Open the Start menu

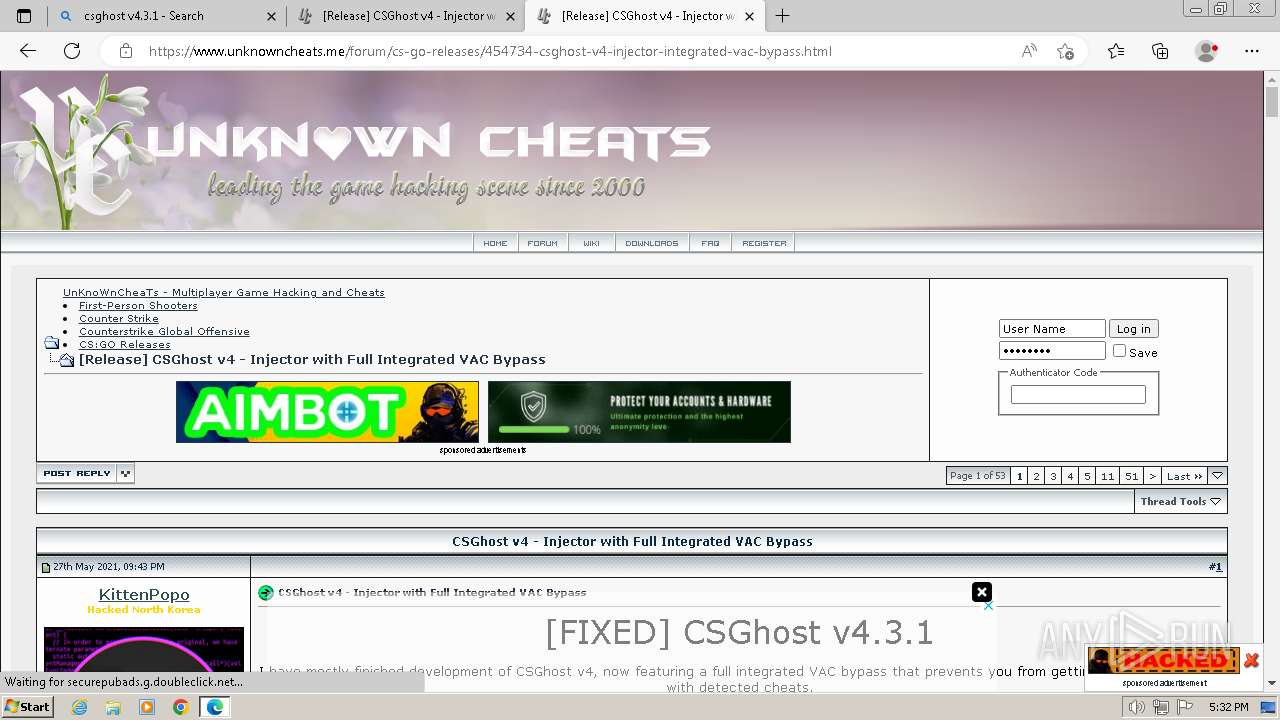tap(27, 706)
